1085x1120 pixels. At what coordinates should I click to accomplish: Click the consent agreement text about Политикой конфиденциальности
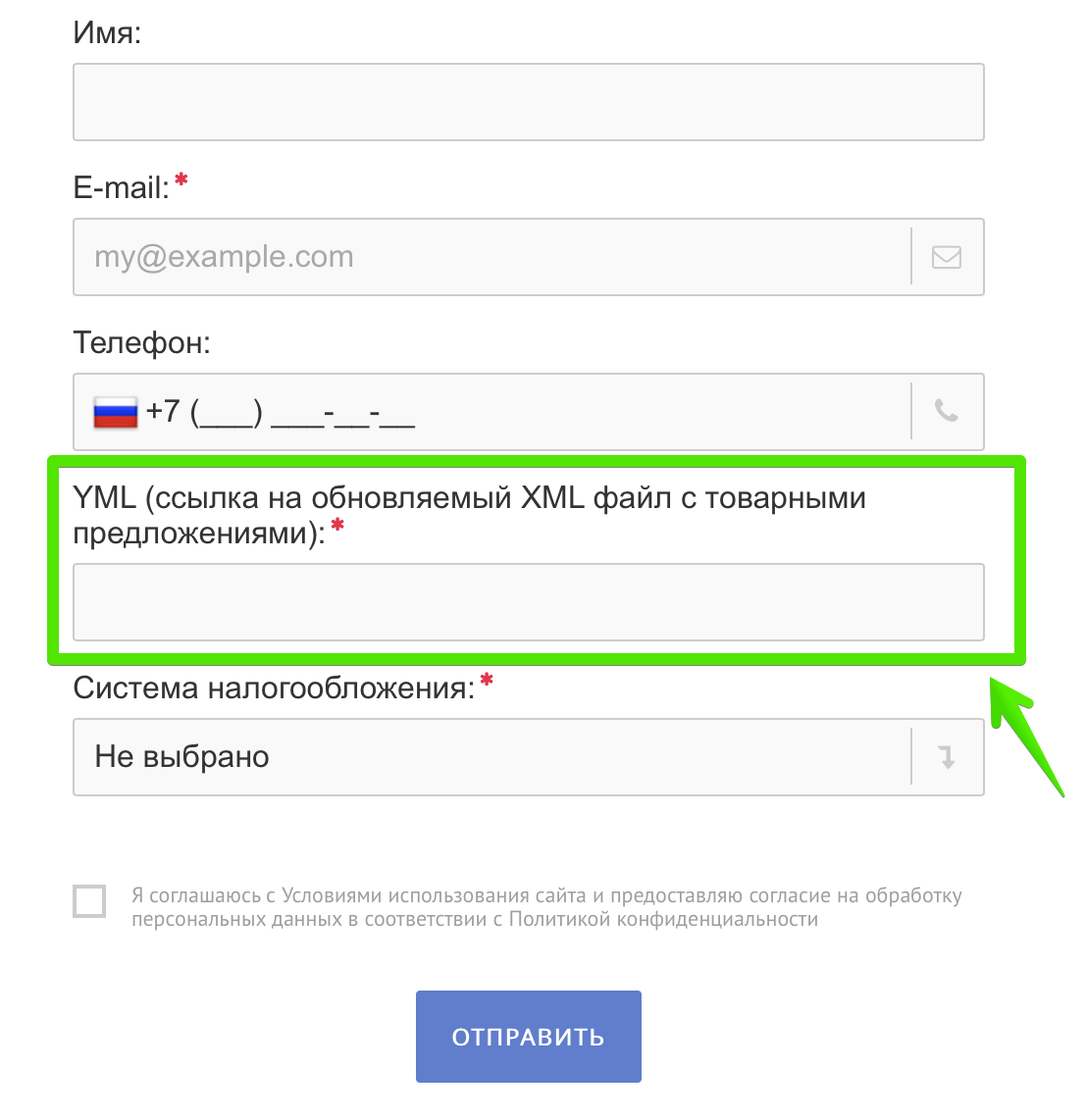click(546, 906)
